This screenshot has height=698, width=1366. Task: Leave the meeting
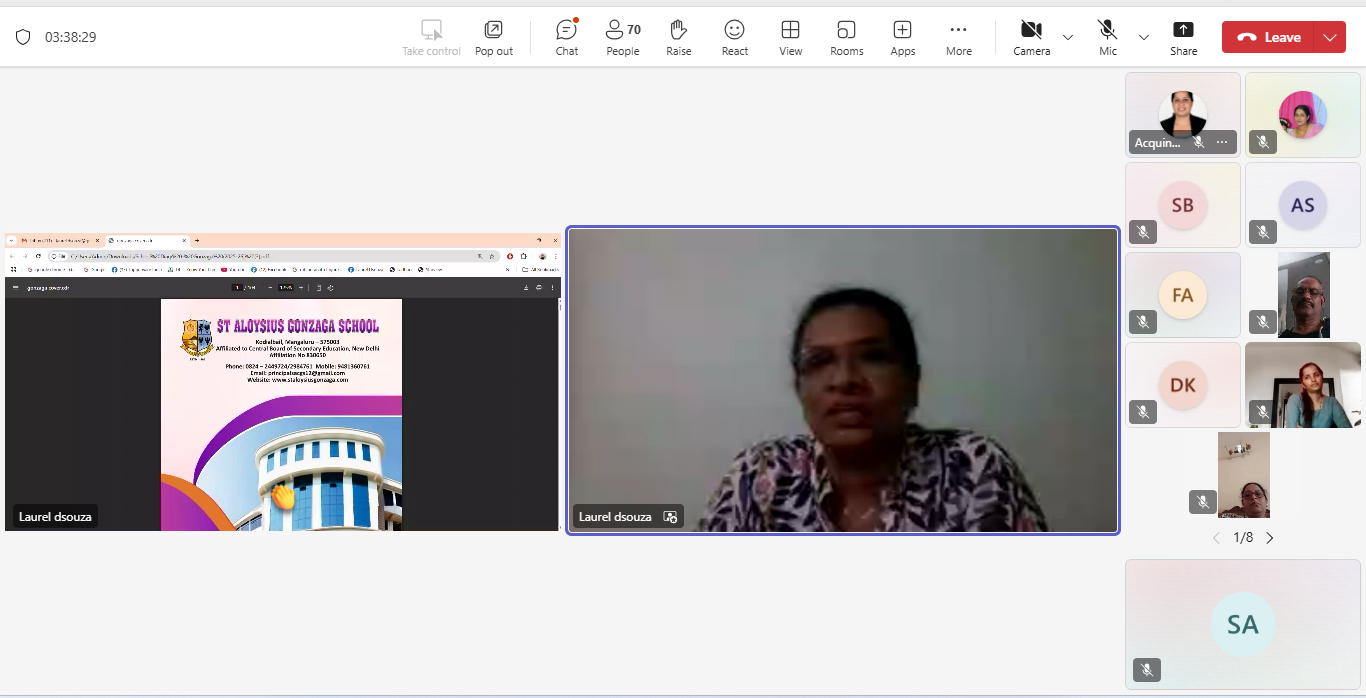(x=1268, y=37)
